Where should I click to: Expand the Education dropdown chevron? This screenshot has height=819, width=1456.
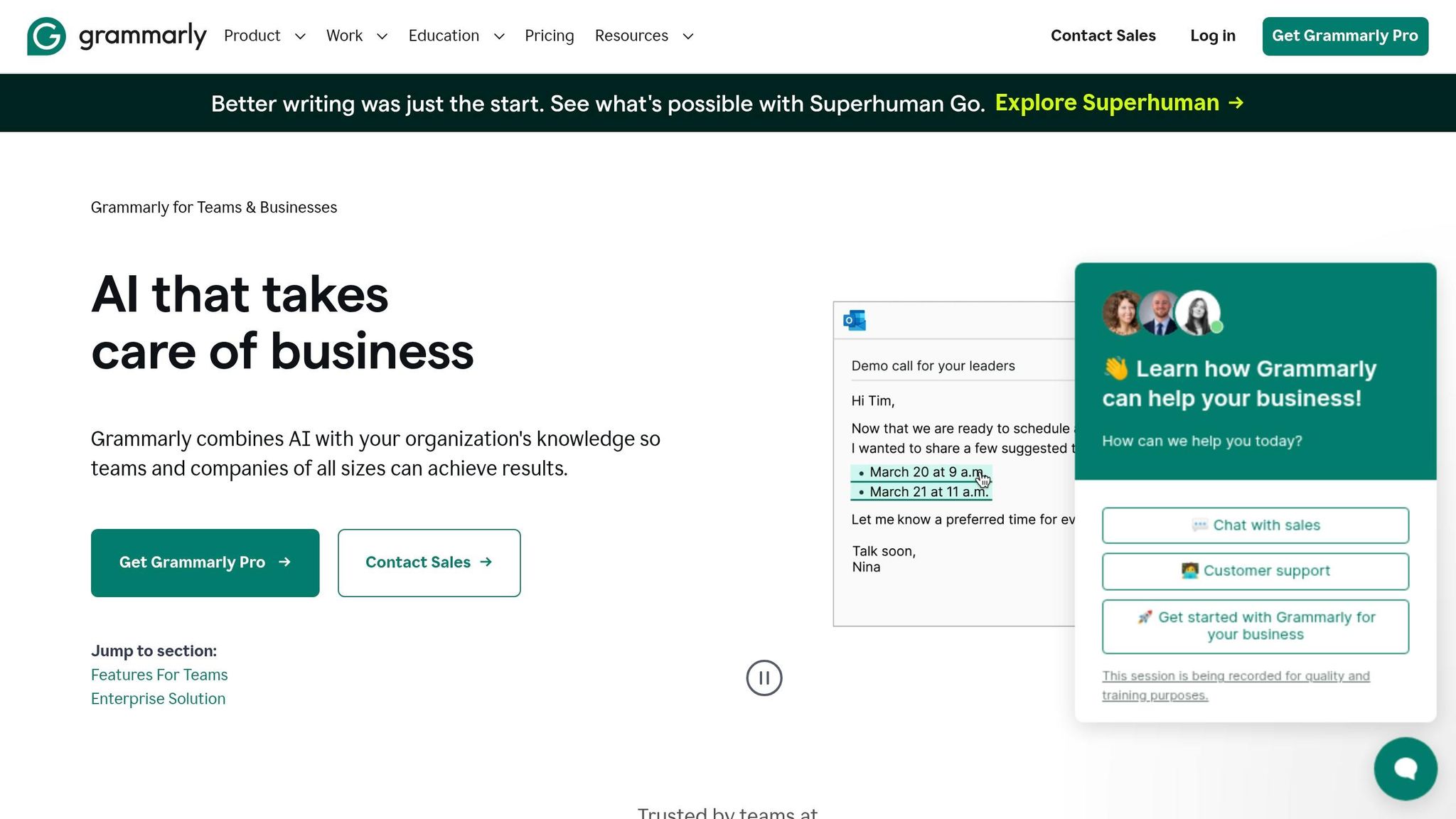499,36
